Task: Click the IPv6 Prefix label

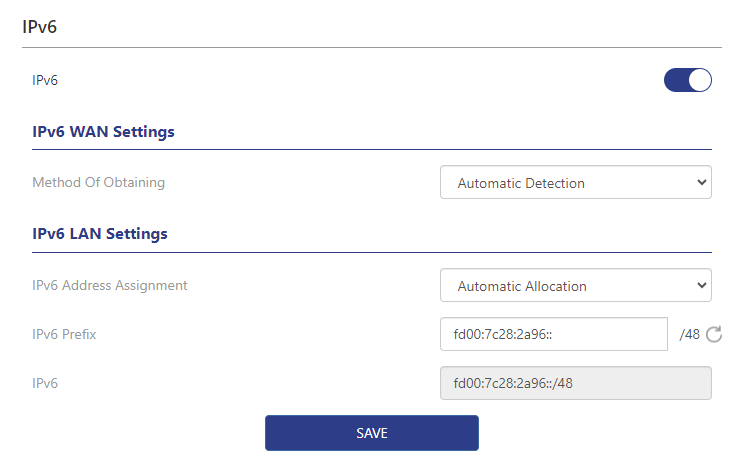Action: coord(64,334)
